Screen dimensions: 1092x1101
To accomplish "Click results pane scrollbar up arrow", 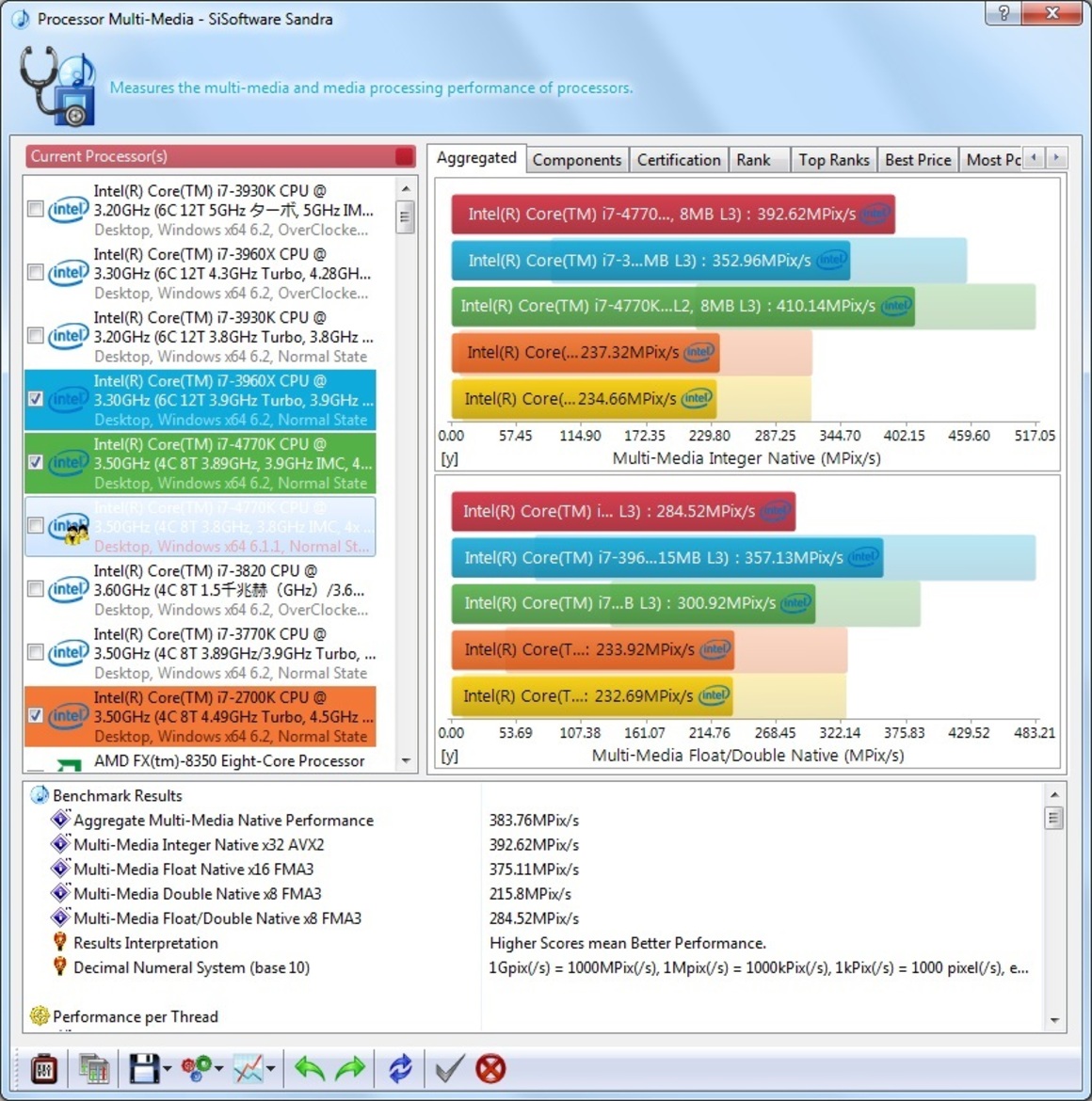I will point(1054,794).
